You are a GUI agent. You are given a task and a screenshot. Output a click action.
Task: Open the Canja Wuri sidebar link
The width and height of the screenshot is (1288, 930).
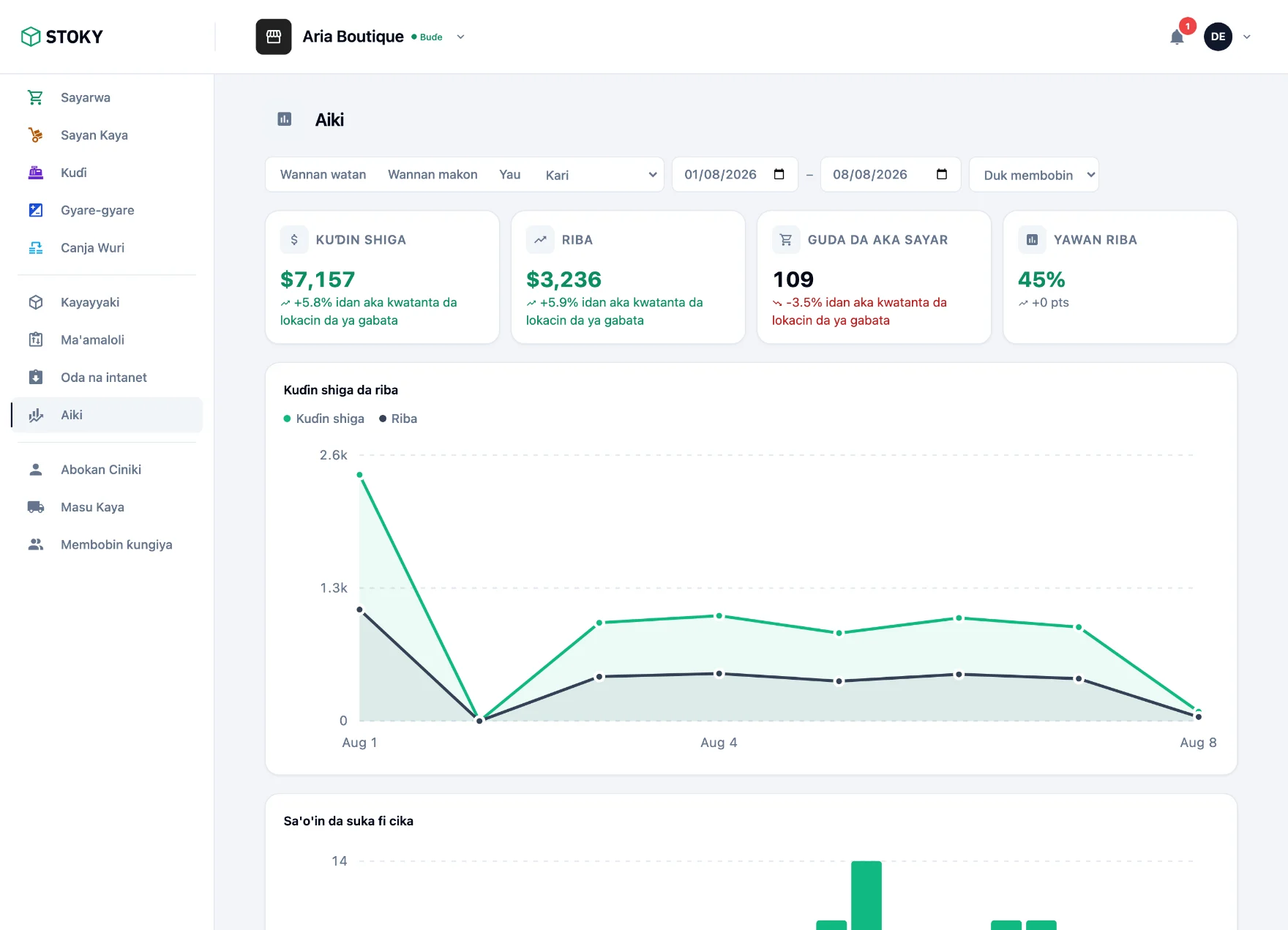[x=107, y=247]
